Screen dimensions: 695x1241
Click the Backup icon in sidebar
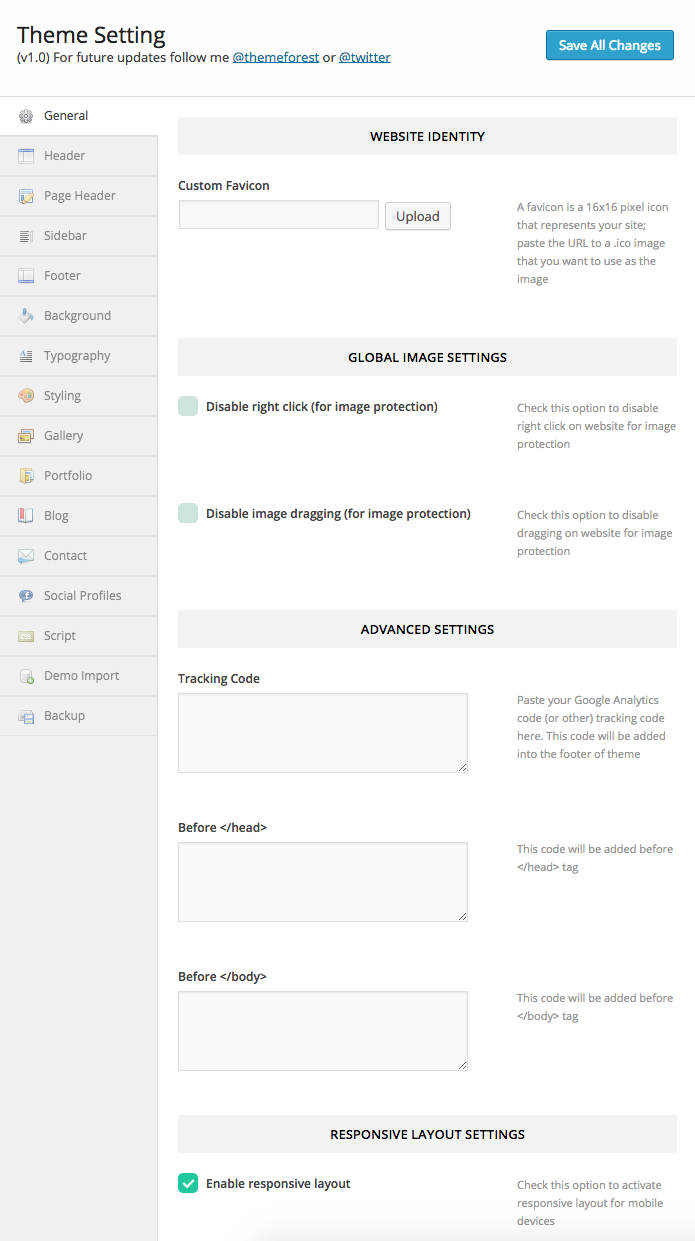[26, 716]
